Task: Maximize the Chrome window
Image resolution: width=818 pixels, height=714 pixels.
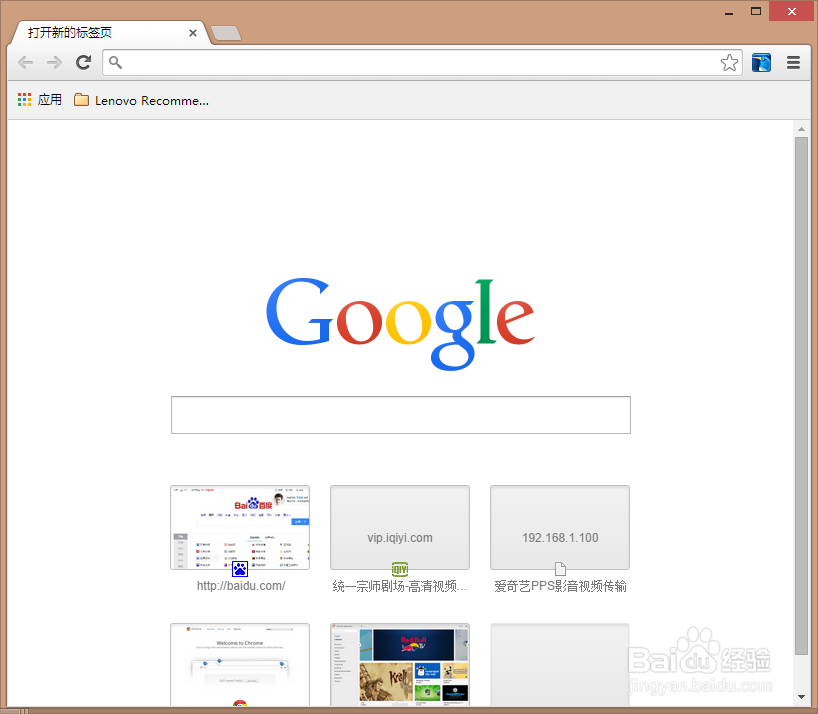Action: pos(755,11)
